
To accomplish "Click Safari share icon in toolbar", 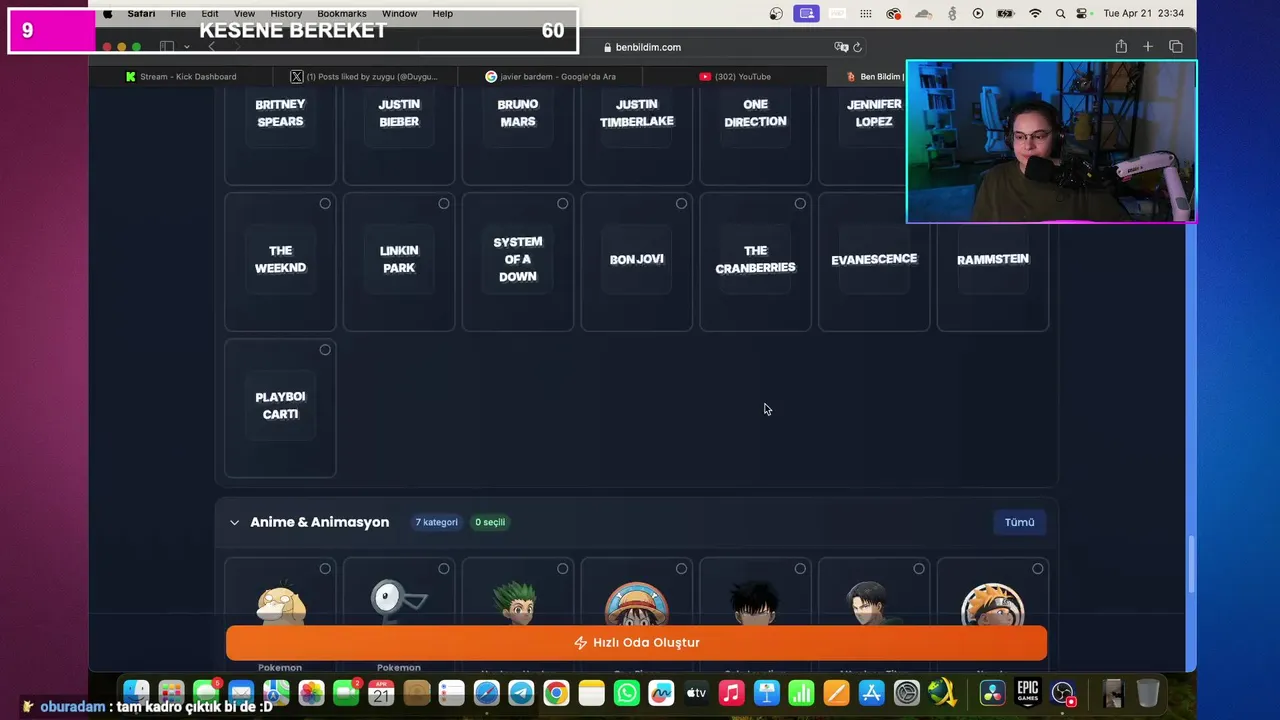I will [x=1121, y=47].
